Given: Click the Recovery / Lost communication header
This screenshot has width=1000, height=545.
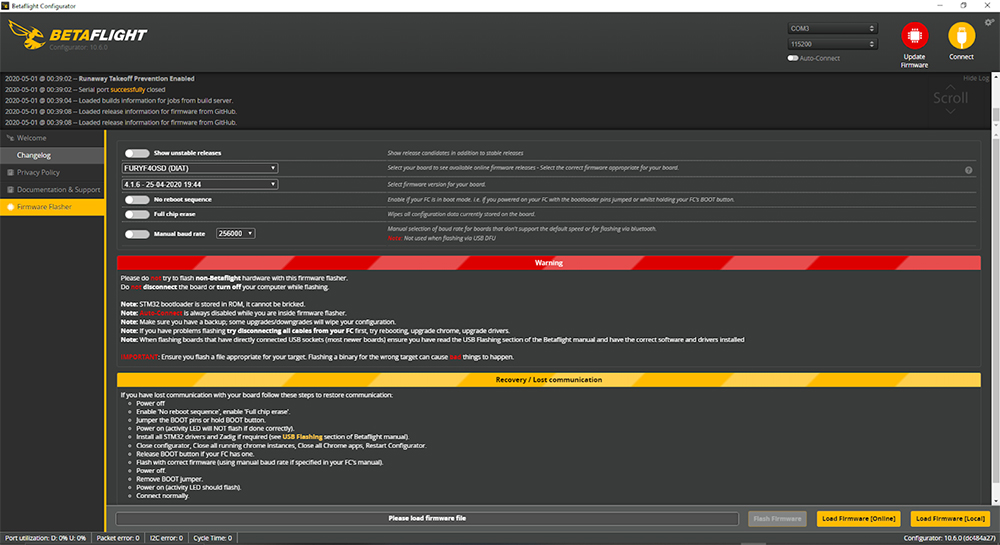Looking at the screenshot, I should click(548, 380).
